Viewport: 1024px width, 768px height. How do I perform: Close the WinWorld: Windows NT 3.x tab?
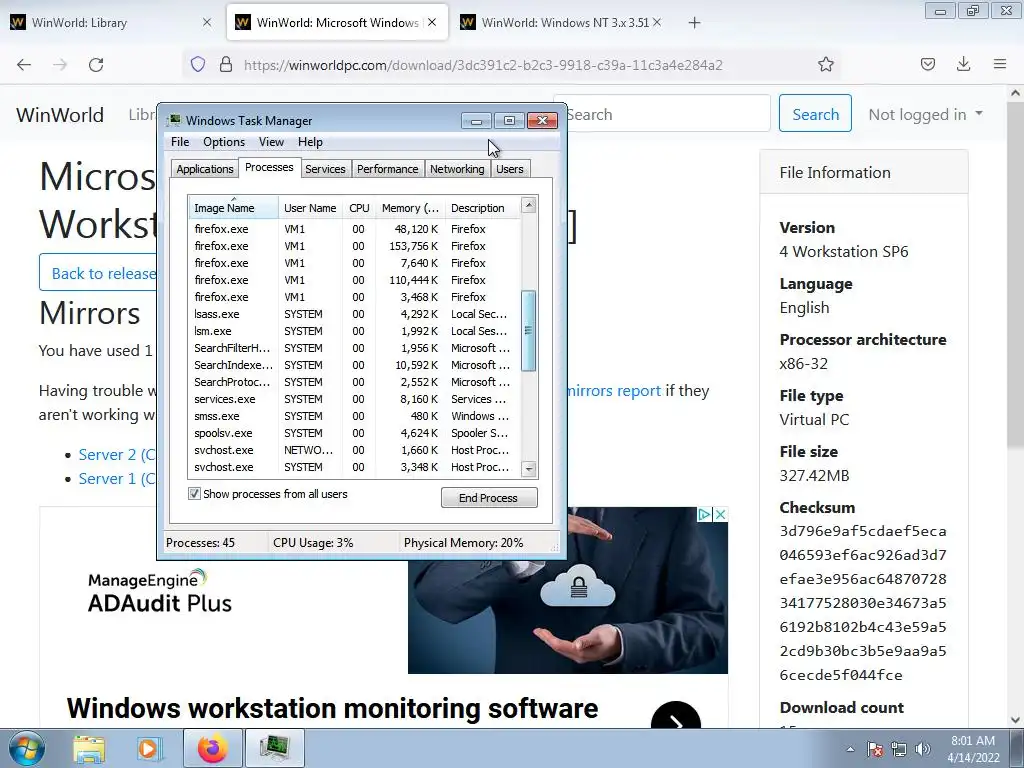(x=657, y=22)
